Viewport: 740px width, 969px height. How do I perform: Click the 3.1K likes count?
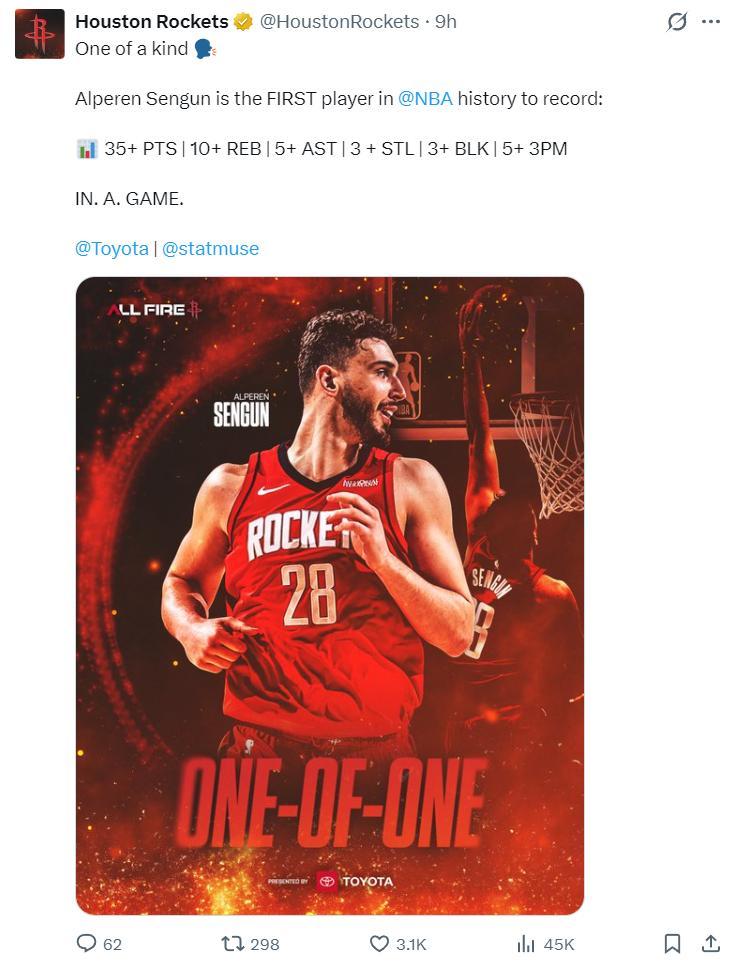[411, 944]
